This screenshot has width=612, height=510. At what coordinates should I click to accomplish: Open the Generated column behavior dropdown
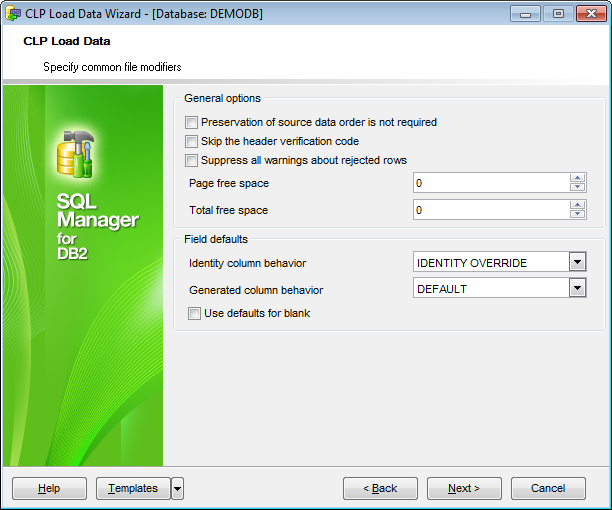tap(577, 289)
